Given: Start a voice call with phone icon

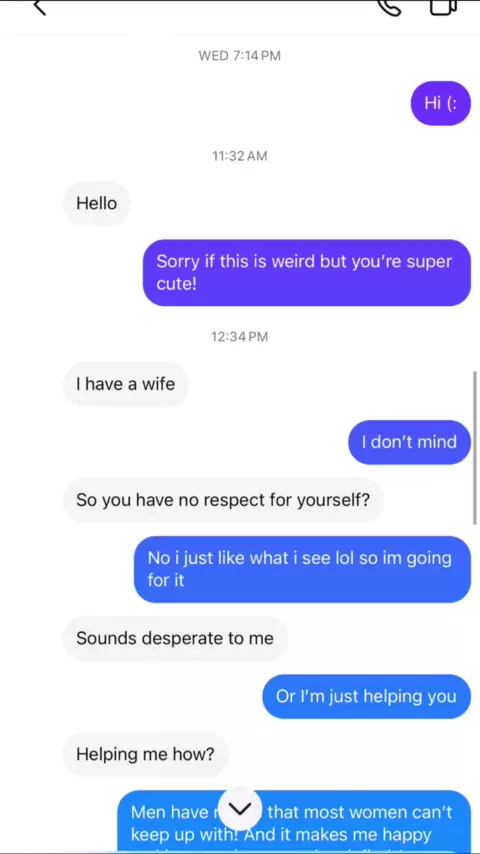Looking at the screenshot, I should (x=389, y=8).
